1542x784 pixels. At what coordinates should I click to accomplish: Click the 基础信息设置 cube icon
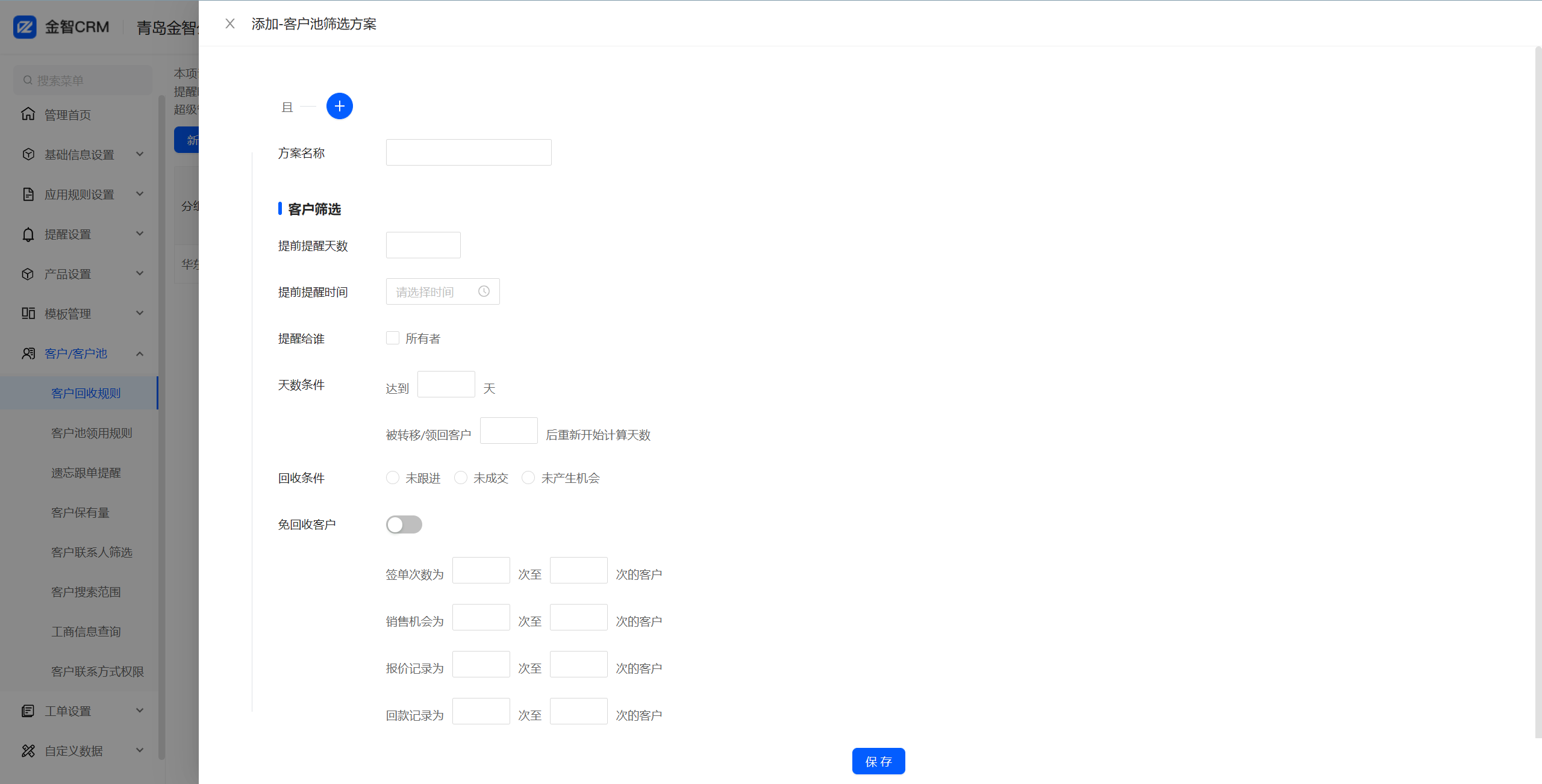point(28,154)
